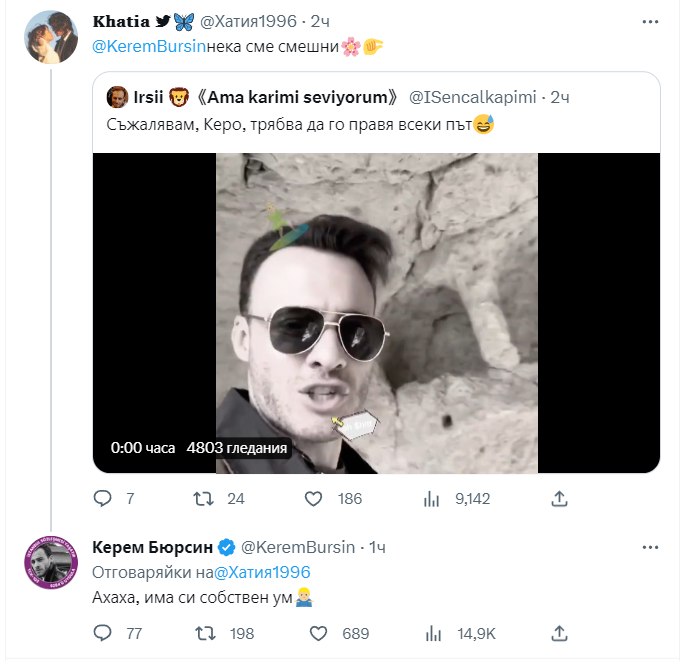681x661 pixels.
Task: Open the @Хатия1996 reply-to link
Action: (262, 572)
